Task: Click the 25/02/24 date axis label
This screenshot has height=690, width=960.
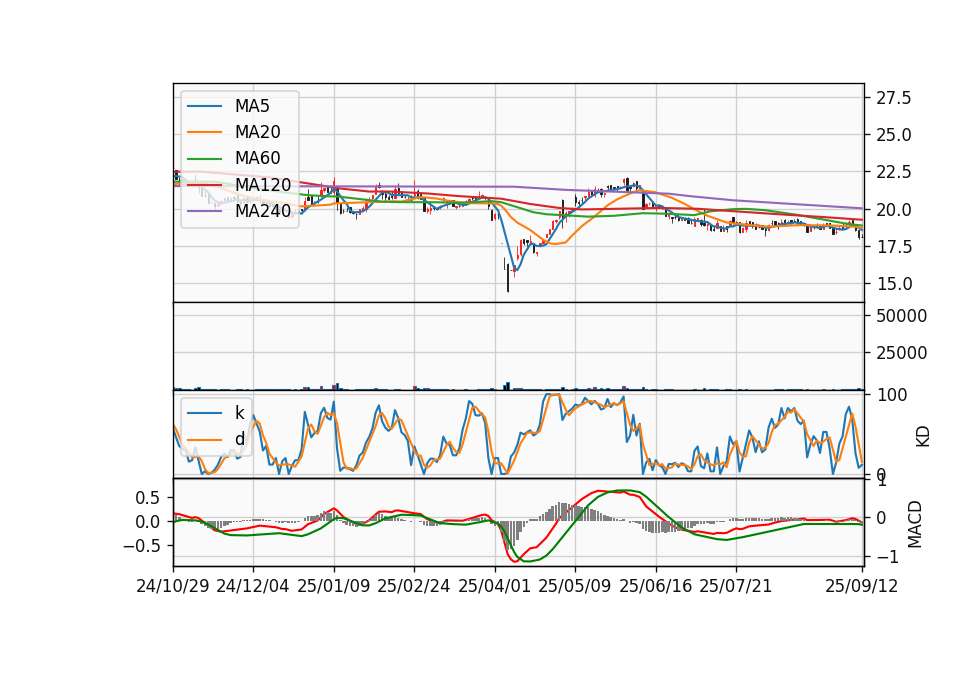Action: [414, 586]
